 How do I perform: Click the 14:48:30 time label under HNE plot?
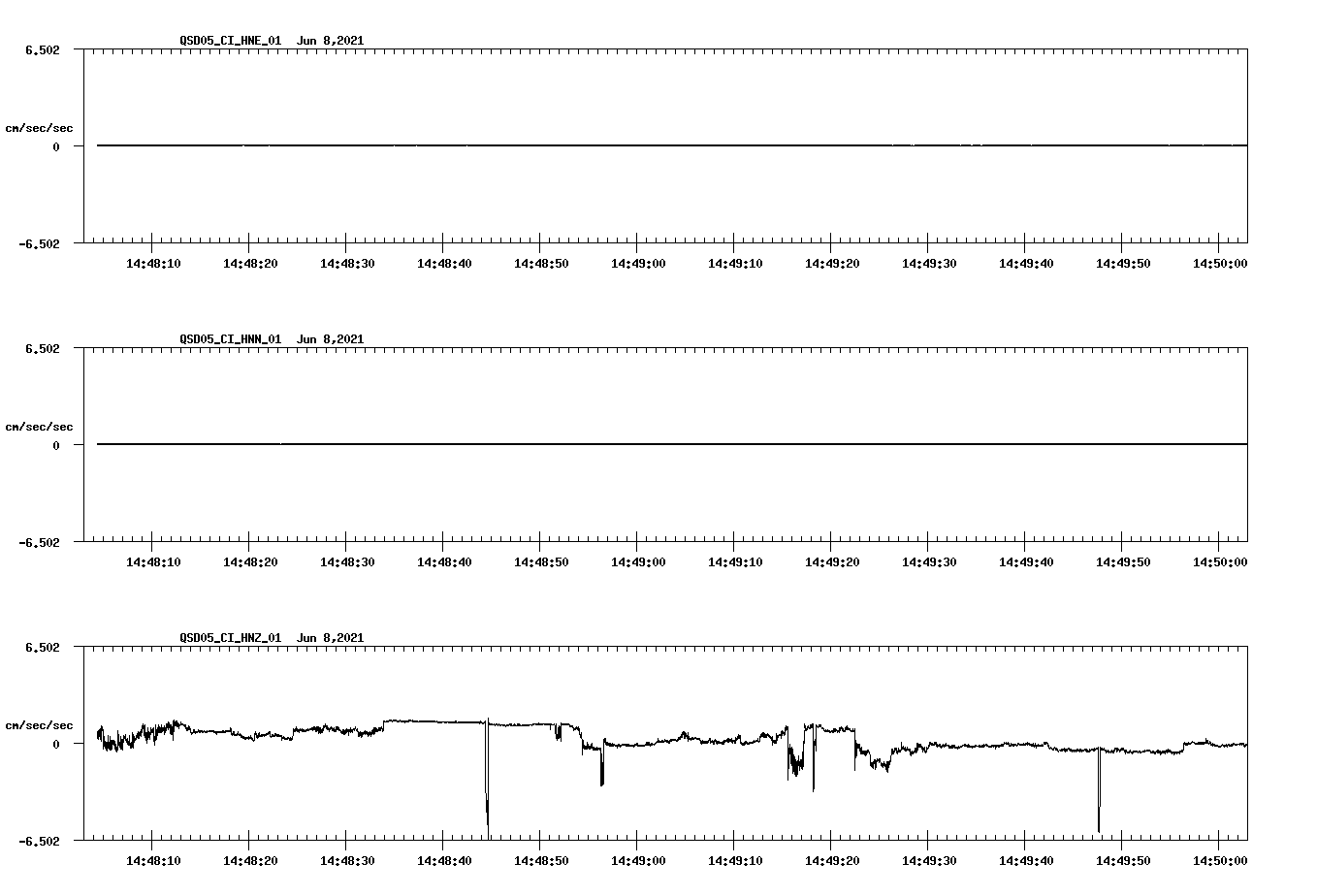[x=347, y=264]
